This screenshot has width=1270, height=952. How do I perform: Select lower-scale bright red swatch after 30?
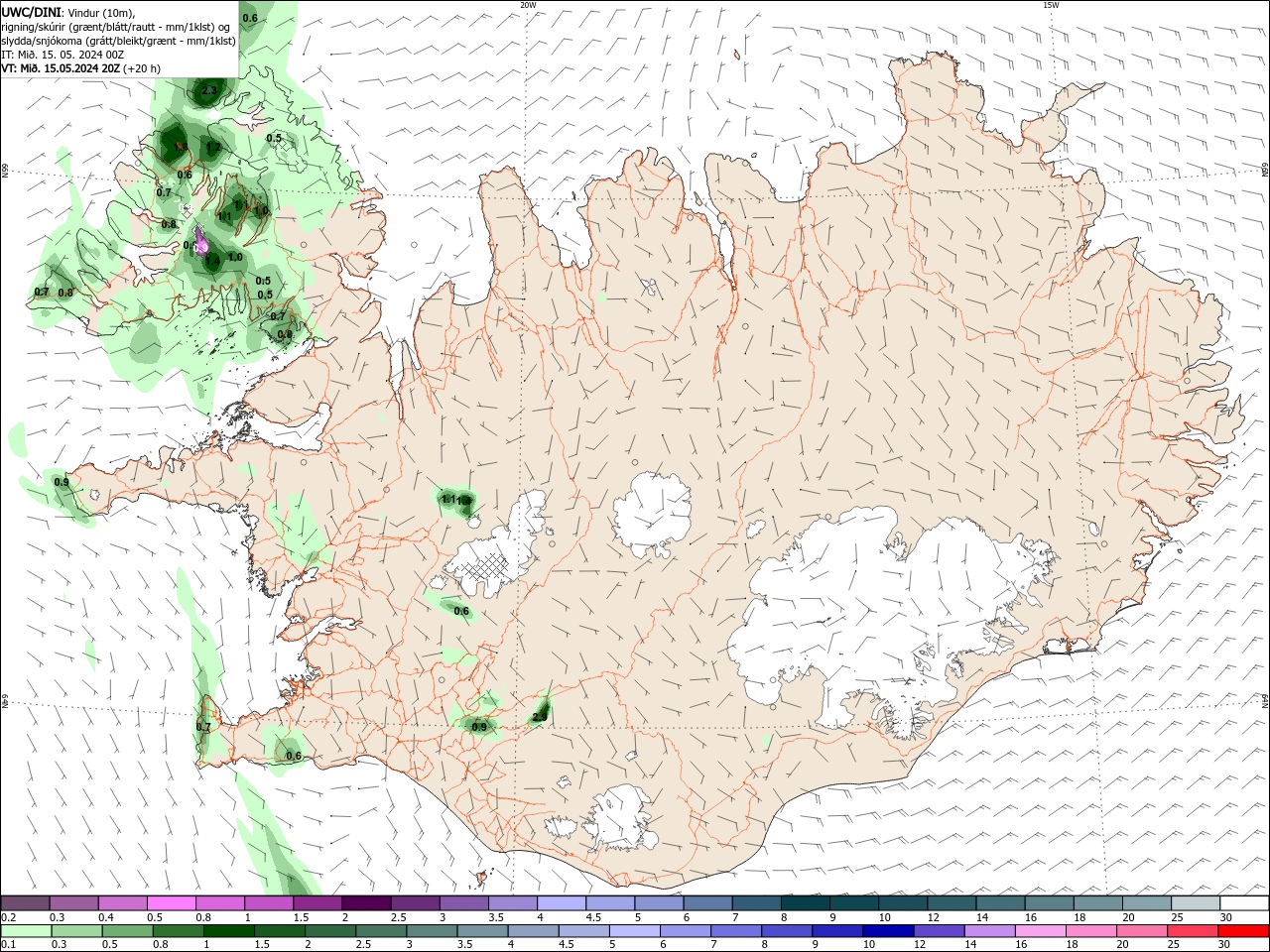click(x=1244, y=930)
